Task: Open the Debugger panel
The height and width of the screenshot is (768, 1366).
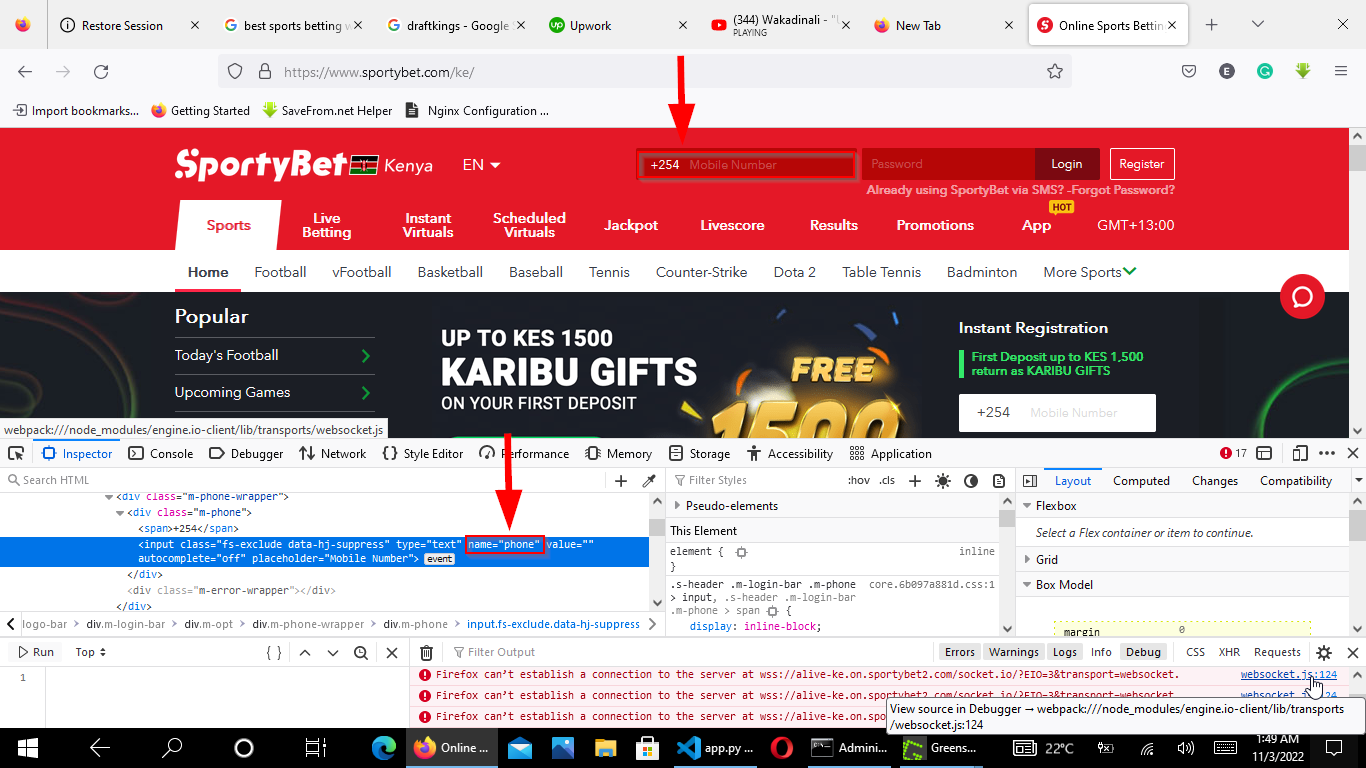Action: point(246,453)
